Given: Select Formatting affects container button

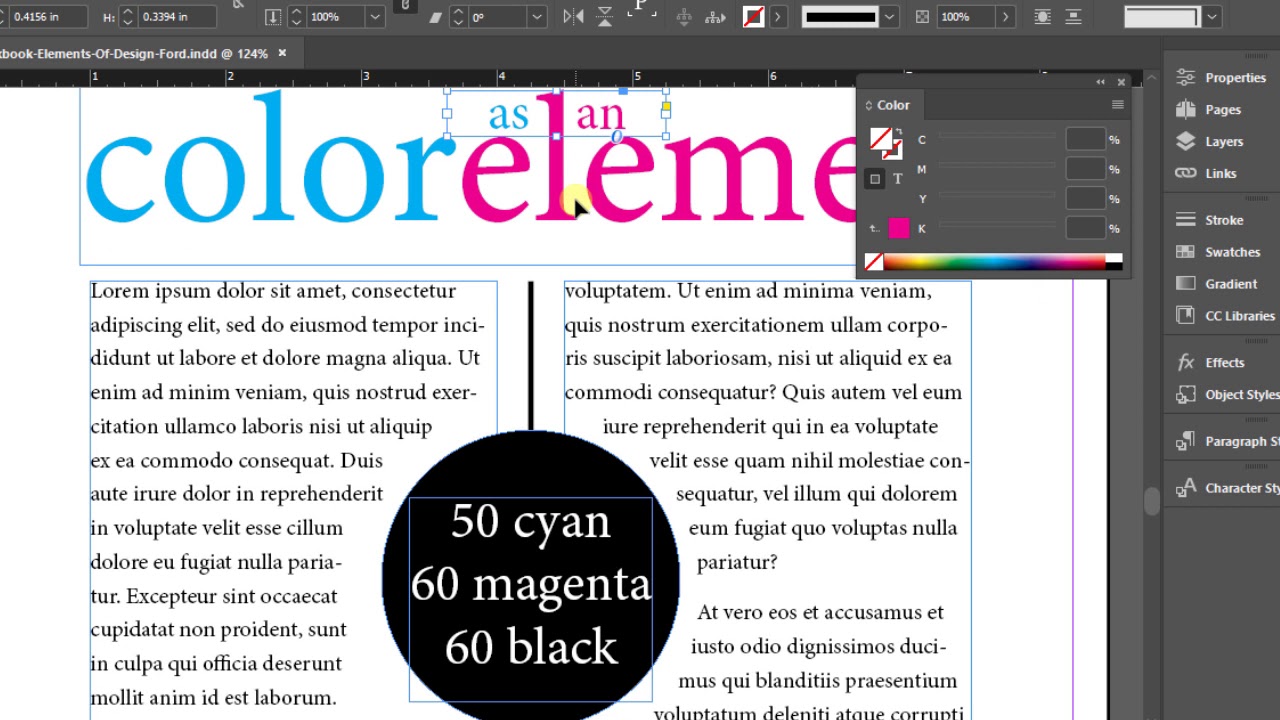Looking at the screenshot, I should tap(875, 179).
